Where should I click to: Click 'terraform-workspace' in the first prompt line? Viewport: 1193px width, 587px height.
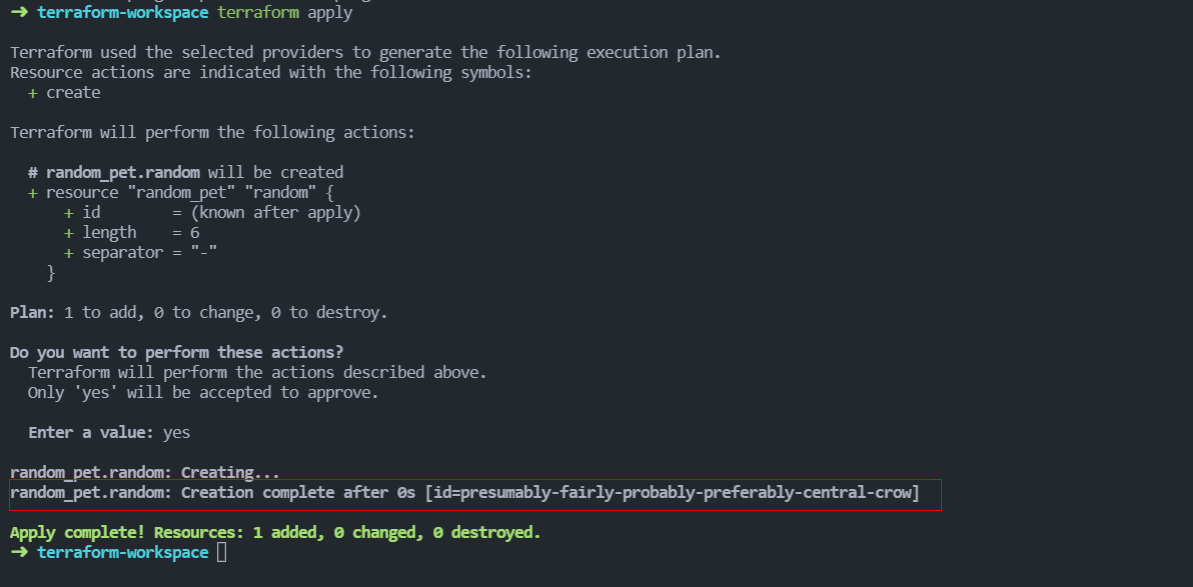pyautogui.click(x=122, y=13)
